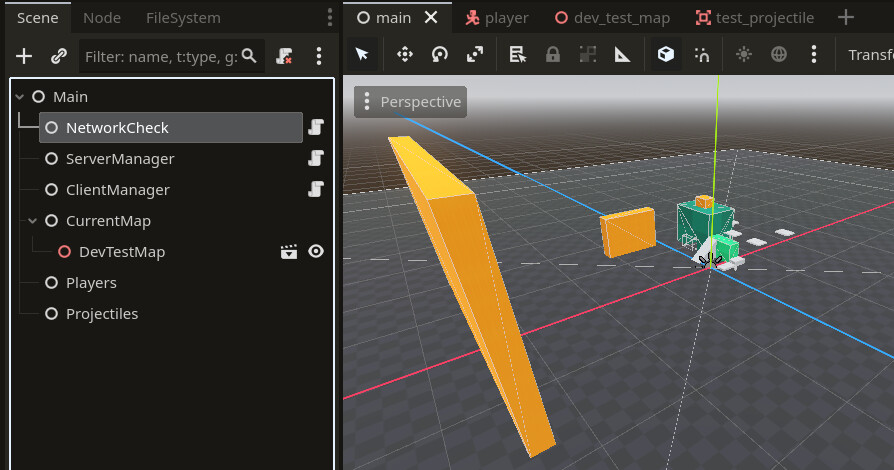894x470 pixels.
Task: Click the Instantiate Child Scene link icon
Action: coord(59,56)
